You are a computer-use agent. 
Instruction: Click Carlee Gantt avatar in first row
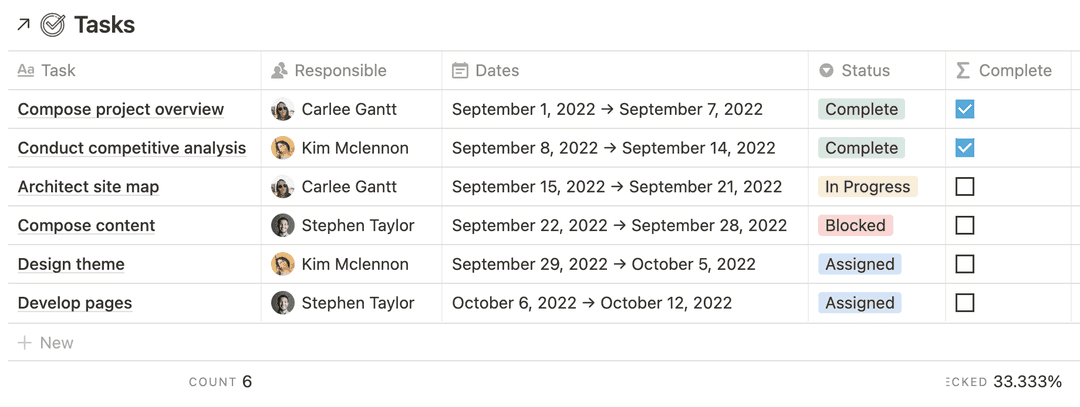[282, 109]
